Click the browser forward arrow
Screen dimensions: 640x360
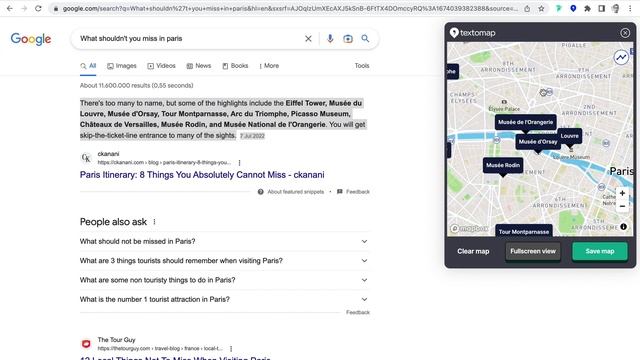tap(24, 8)
